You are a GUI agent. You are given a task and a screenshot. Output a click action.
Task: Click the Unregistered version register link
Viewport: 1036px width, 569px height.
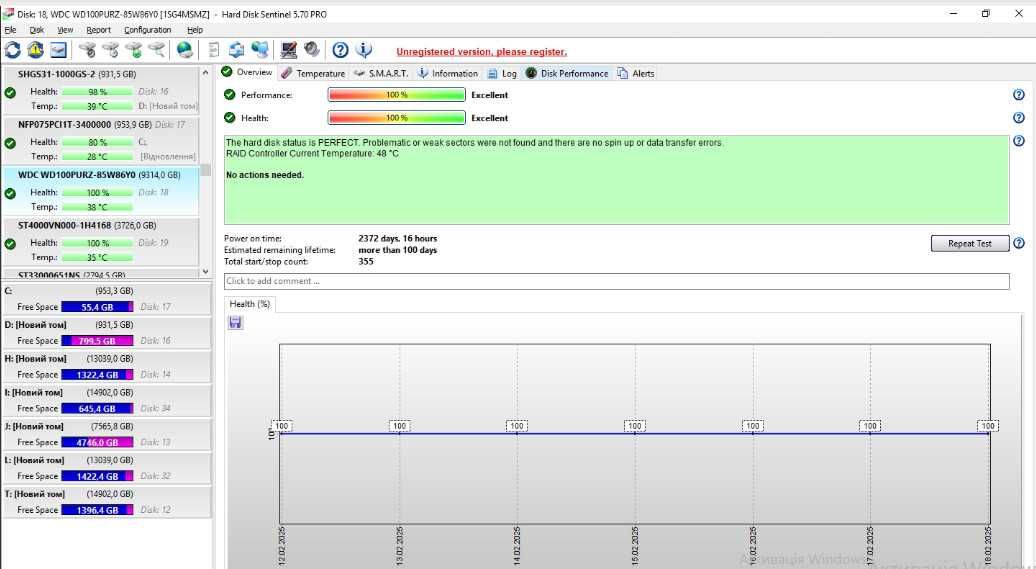pos(481,52)
